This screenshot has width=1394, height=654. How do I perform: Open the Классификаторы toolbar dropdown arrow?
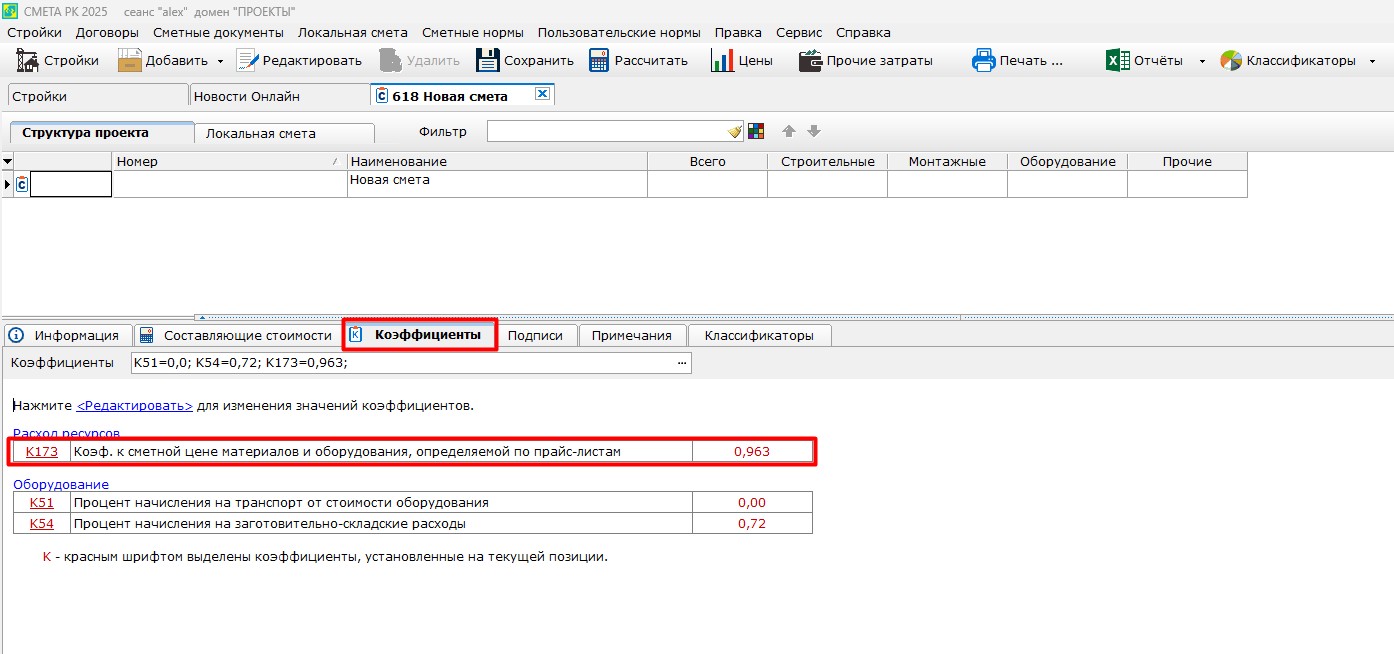(1372, 61)
